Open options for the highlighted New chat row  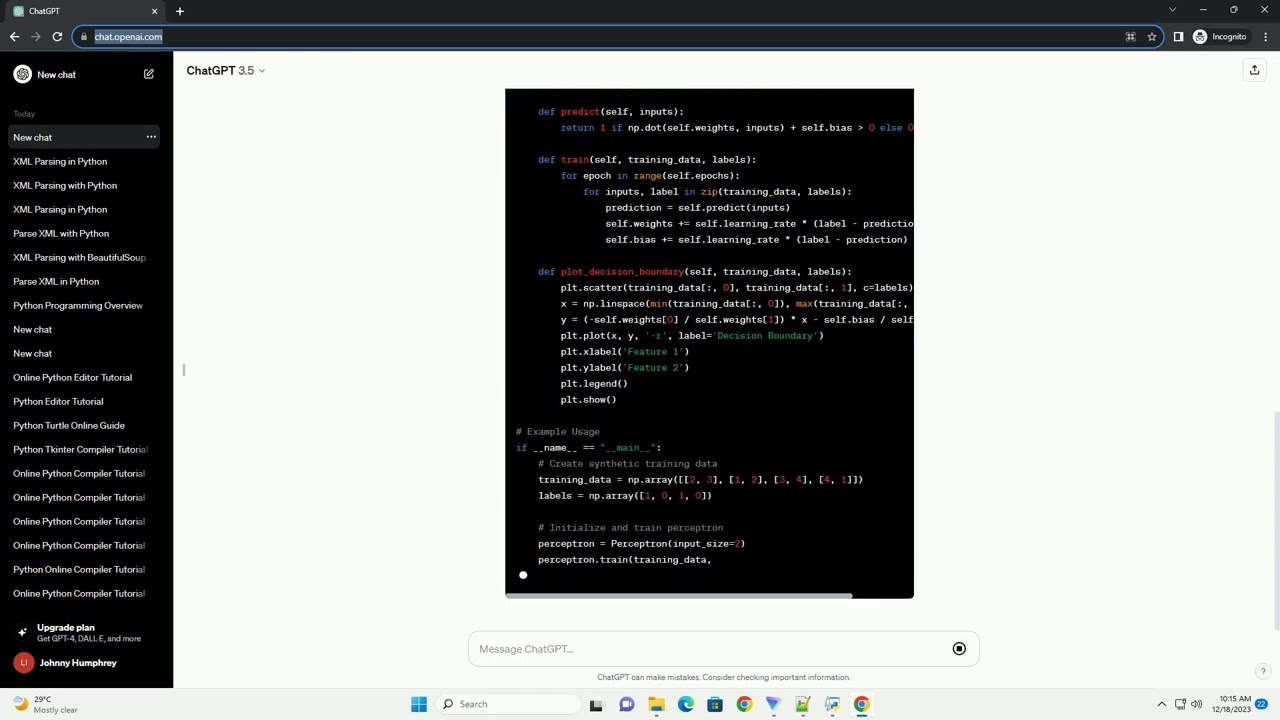151,137
